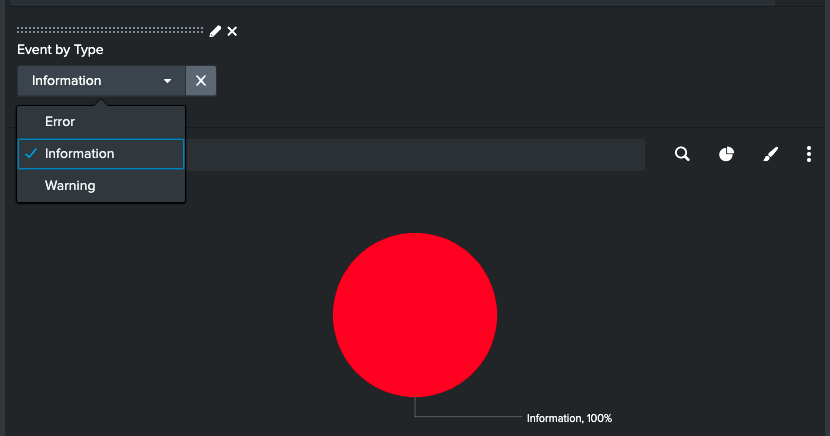The width and height of the screenshot is (830, 436).
Task: Click the leader line below the pie chart
Action: coord(470,416)
